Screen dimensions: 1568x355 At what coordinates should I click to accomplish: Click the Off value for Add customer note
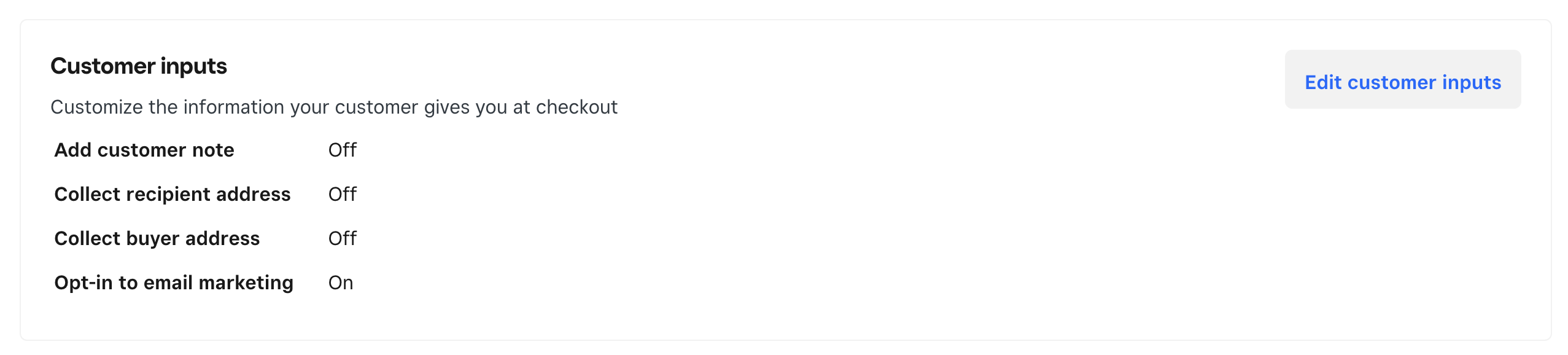coord(342,150)
